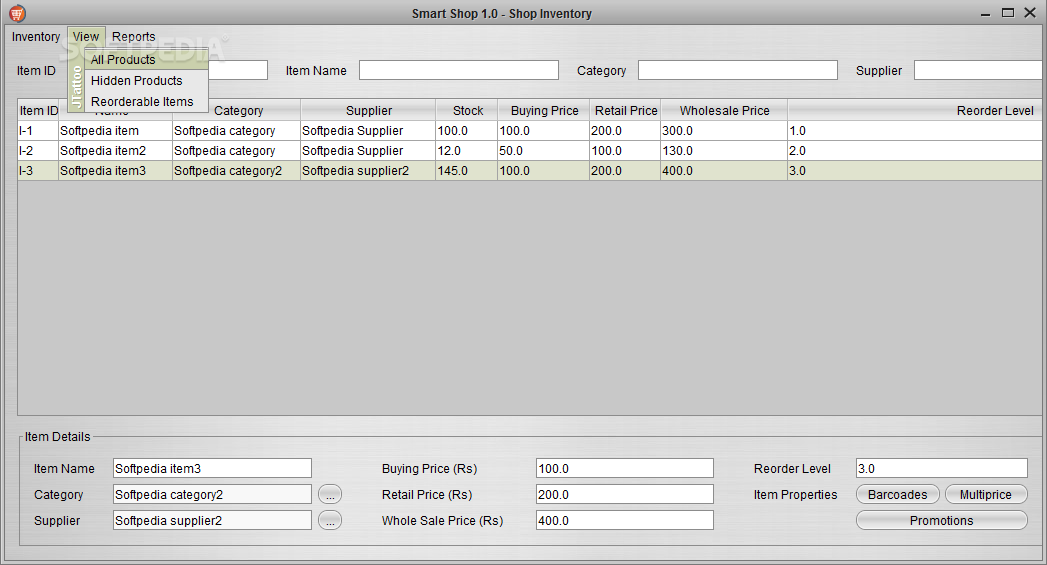Open the Barcoades button

(x=897, y=494)
